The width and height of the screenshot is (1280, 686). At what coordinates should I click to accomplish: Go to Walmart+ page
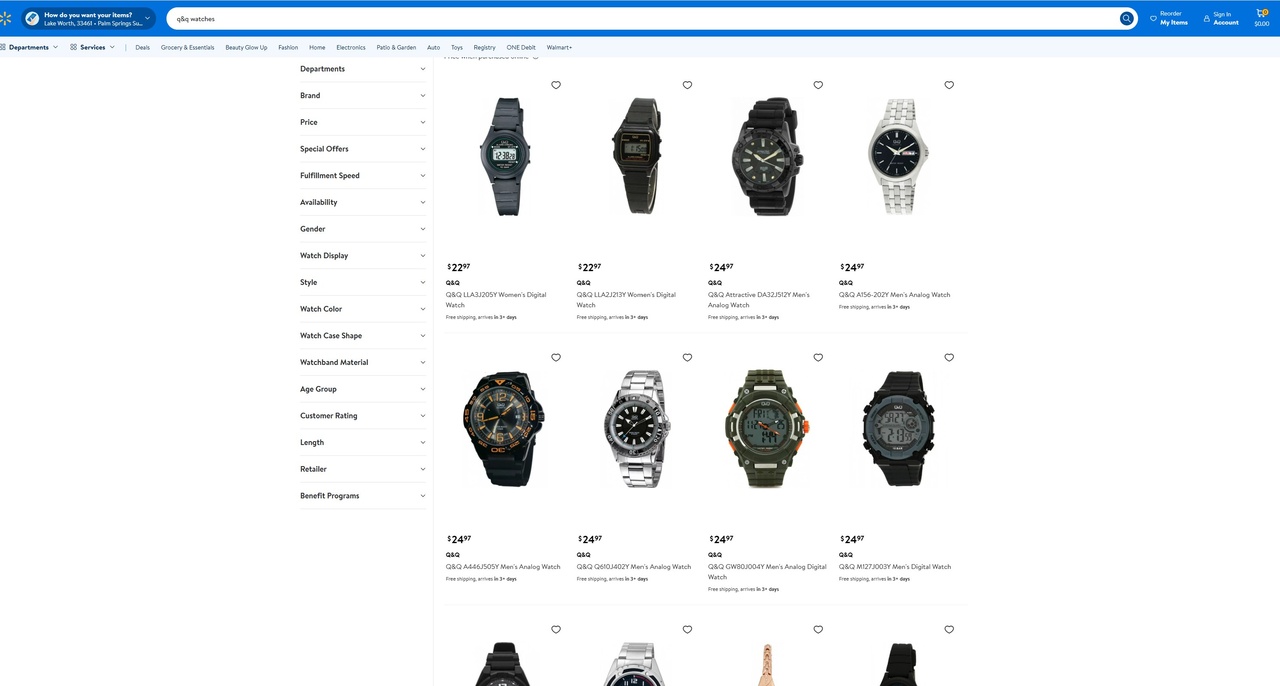tap(560, 47)
